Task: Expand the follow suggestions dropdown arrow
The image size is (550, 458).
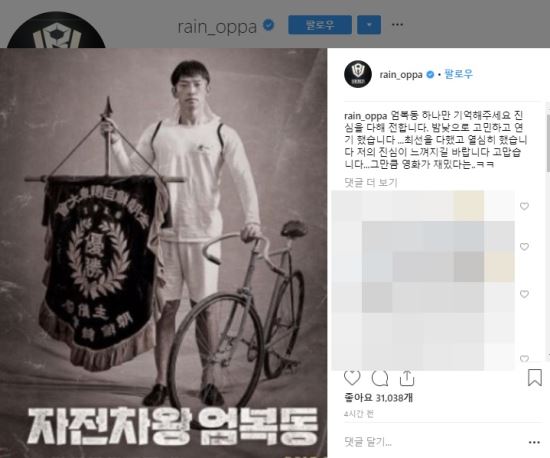Action: (369, 25)
